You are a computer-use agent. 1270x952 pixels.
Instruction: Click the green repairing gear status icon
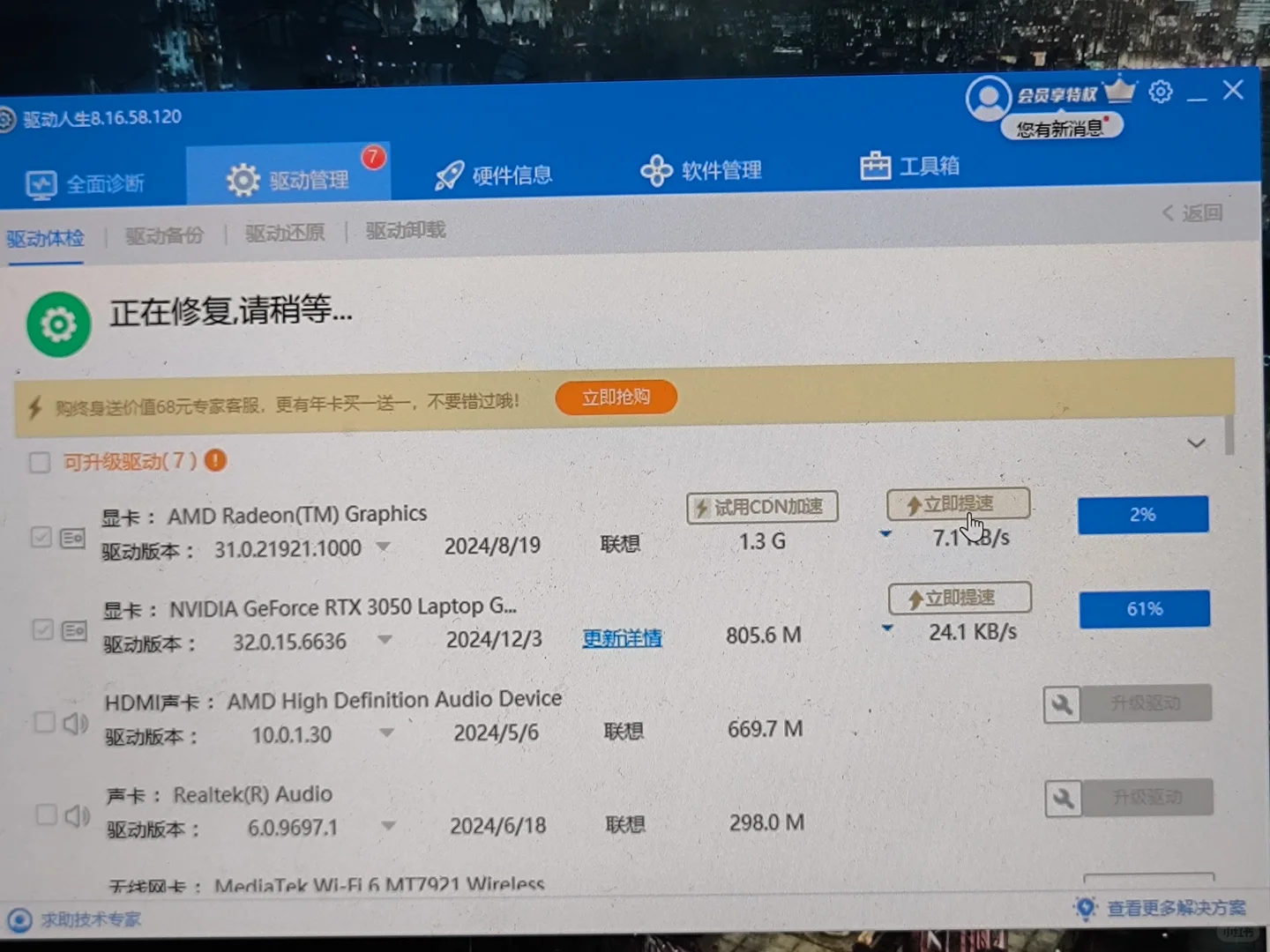(57, 324)
